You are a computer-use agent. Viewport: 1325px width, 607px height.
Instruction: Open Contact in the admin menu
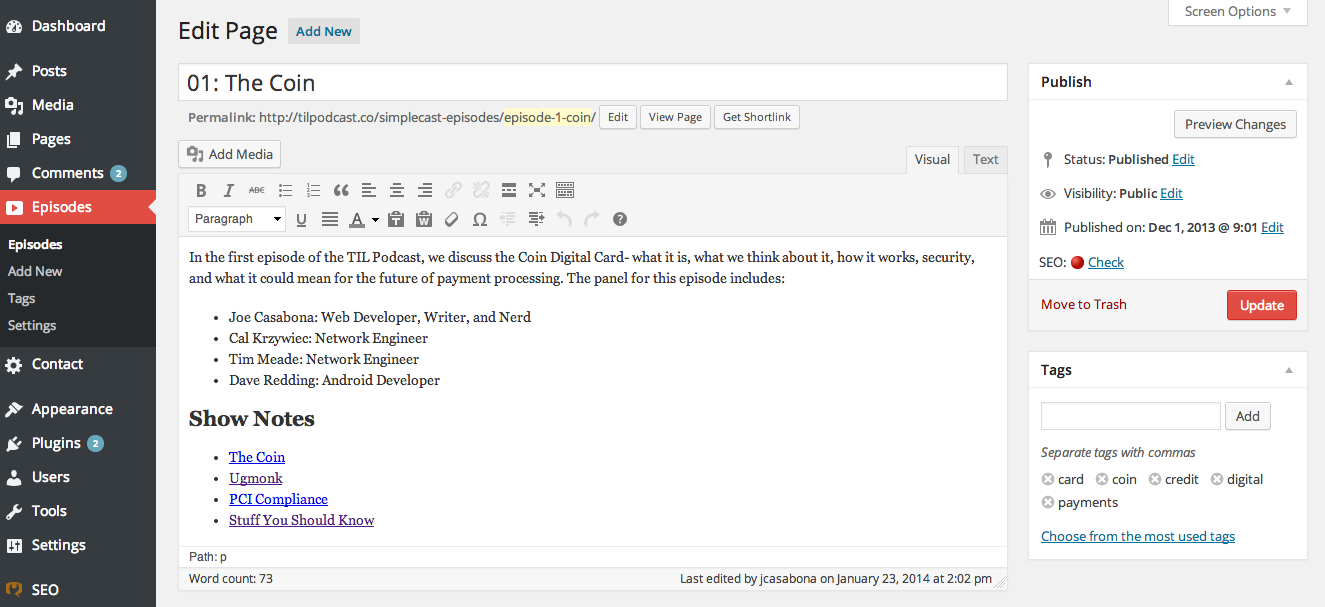tap(78, 364)
